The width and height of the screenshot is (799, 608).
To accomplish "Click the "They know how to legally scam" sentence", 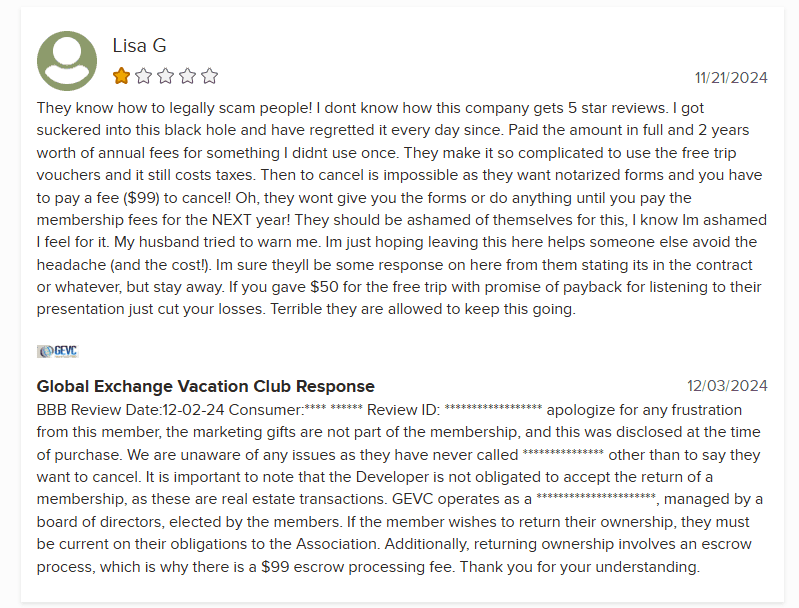I will (x=150, y=107).
